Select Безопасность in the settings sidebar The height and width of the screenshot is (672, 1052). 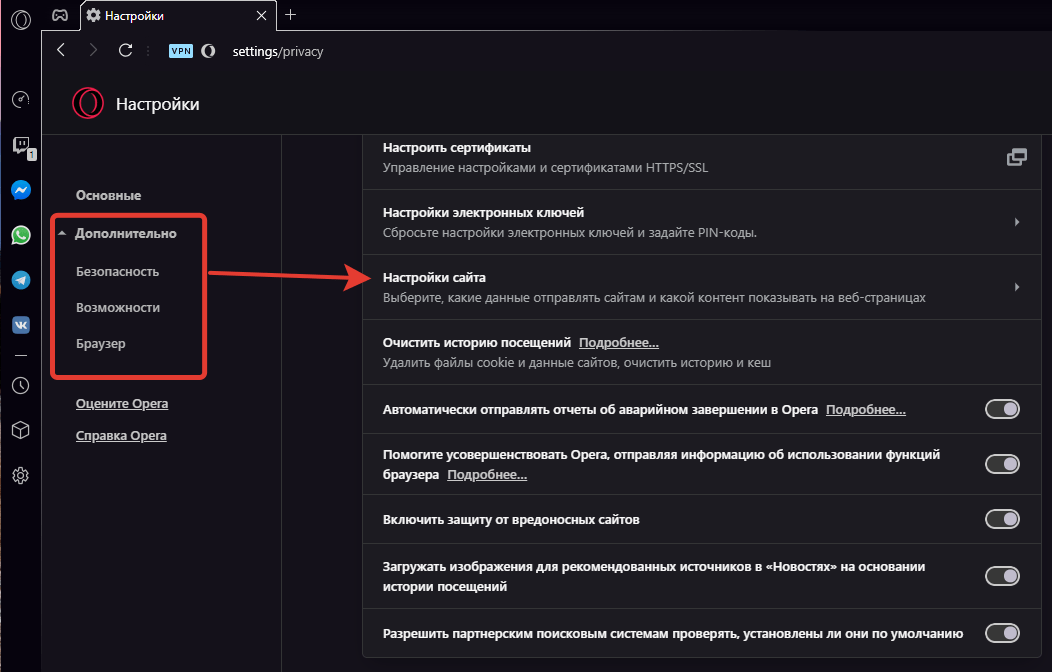pos(117,271)
